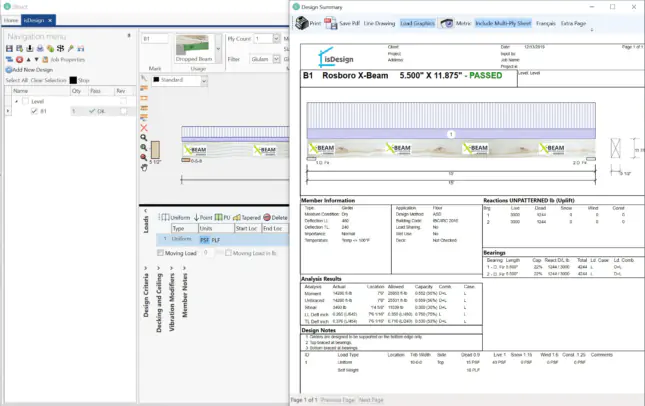The width and height of the screenshot is (645, 406).
Task: Click Select All in Navigation menu
Action: [x=16, y=80]
